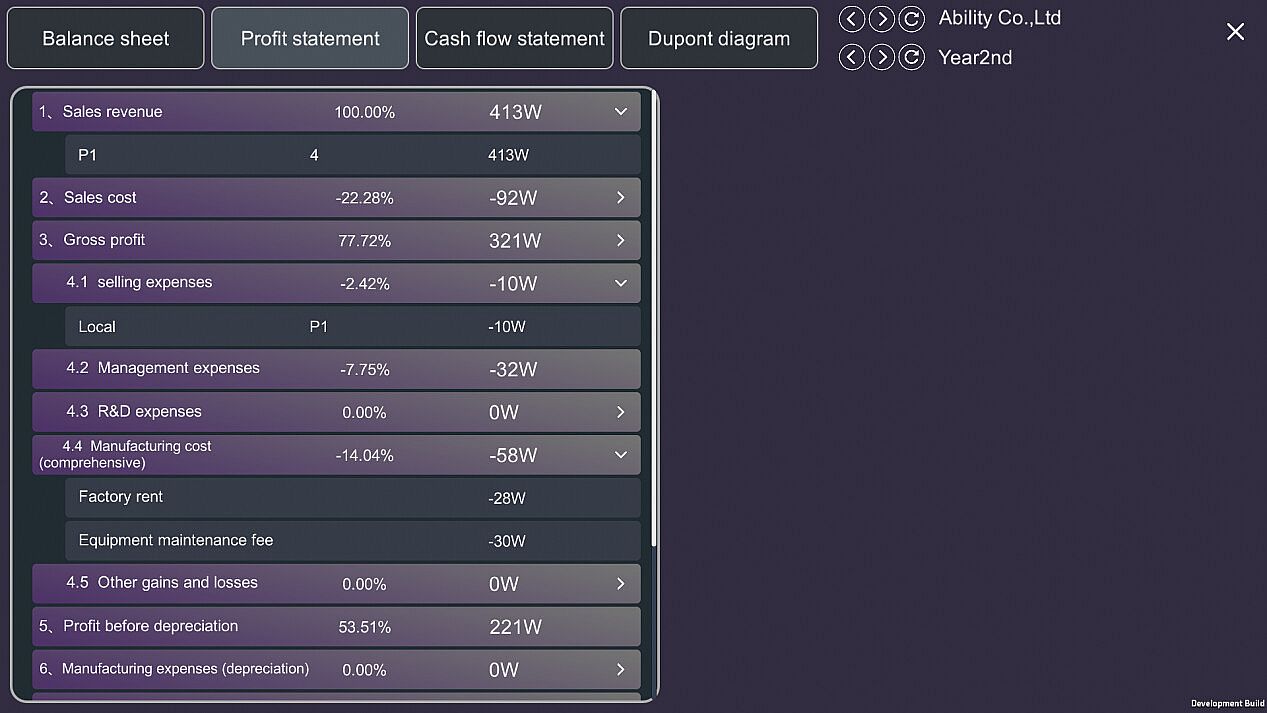Viewport: 1267px width, 713px height.
Task: Collapse Manufacturing cost (comprehensive) row
Action: click(621, 455)
